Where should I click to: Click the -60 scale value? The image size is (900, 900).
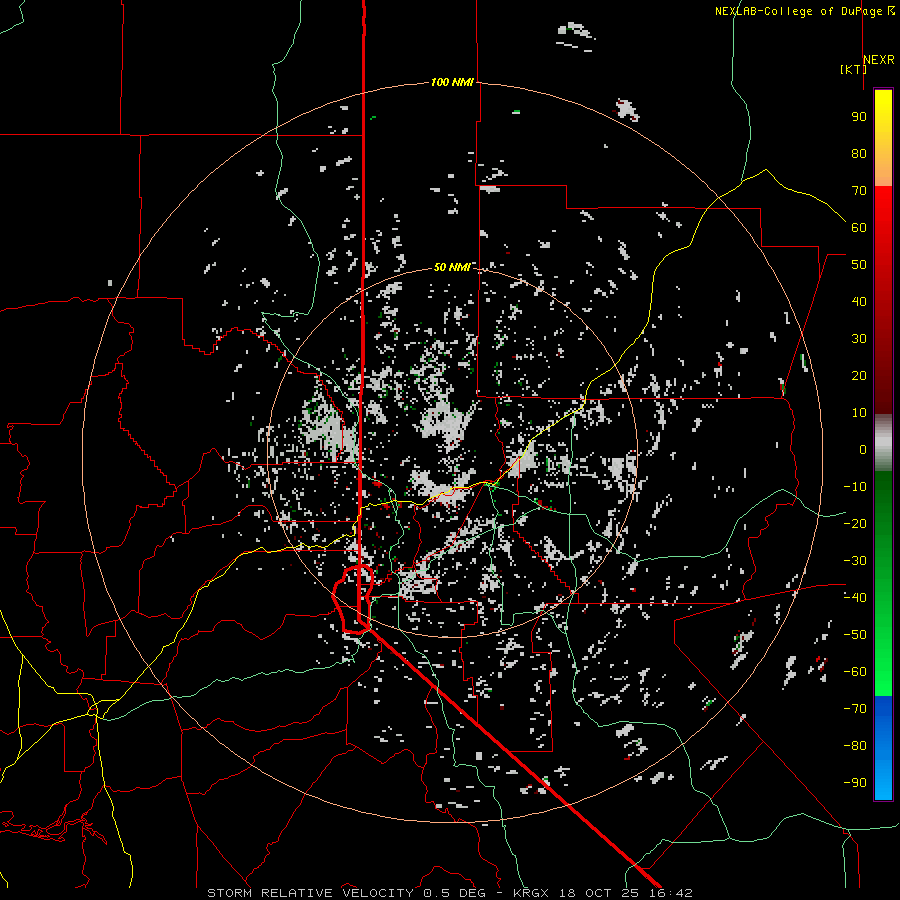click(855, 672)
